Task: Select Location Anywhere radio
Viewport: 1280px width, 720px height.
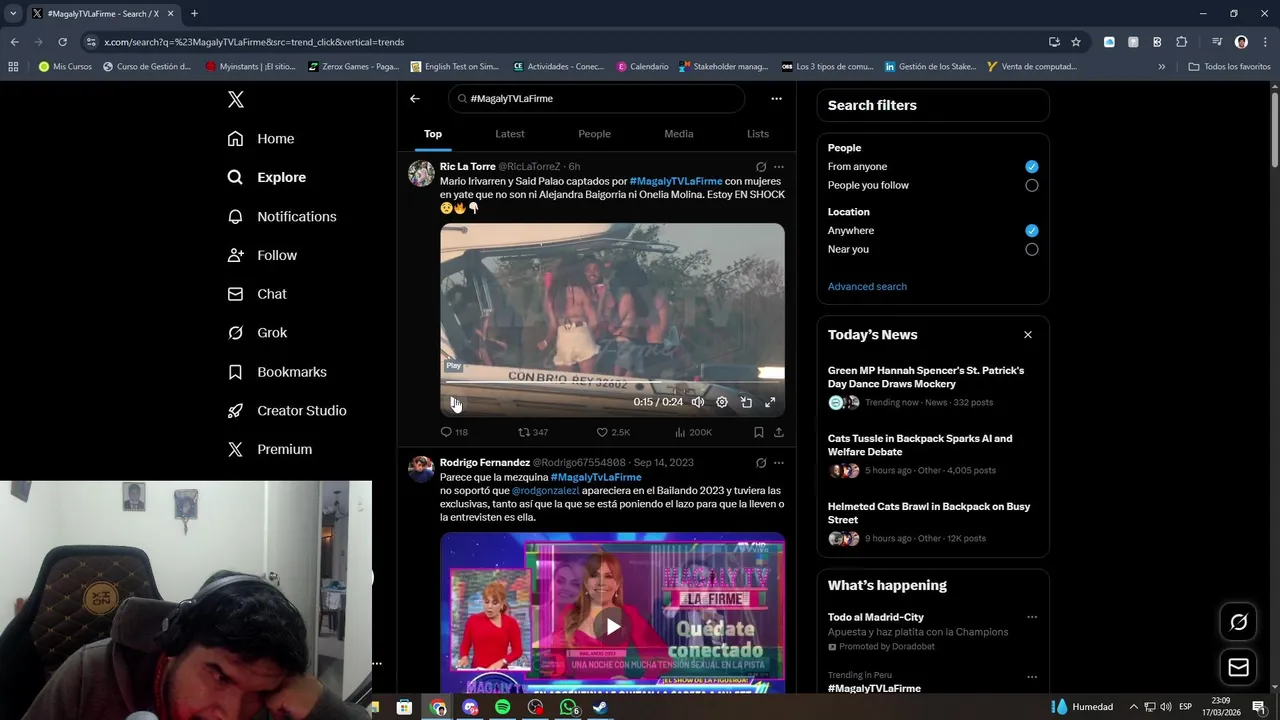Action: click(x=1032, y=230)
